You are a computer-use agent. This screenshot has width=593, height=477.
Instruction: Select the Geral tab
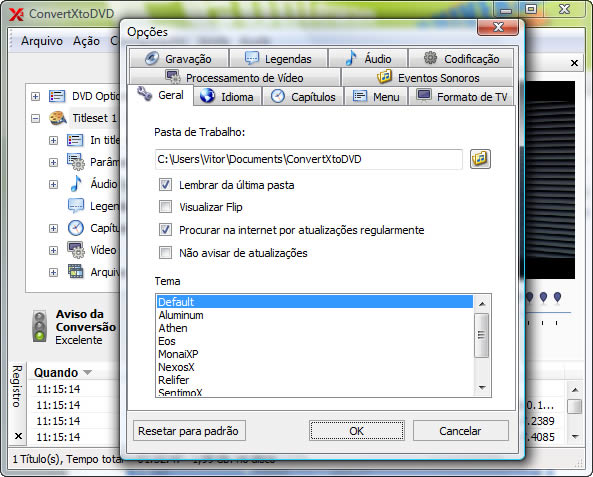[161, 95]
